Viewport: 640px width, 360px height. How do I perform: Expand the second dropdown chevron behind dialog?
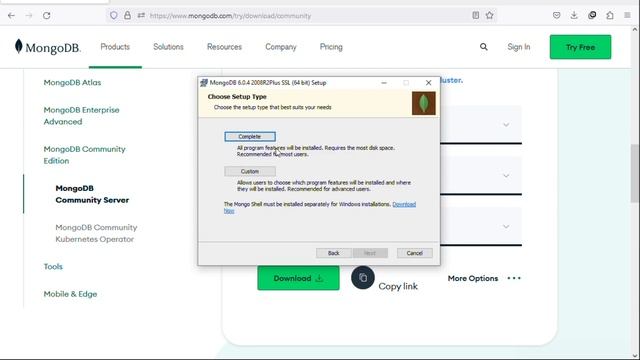[506, 176]
